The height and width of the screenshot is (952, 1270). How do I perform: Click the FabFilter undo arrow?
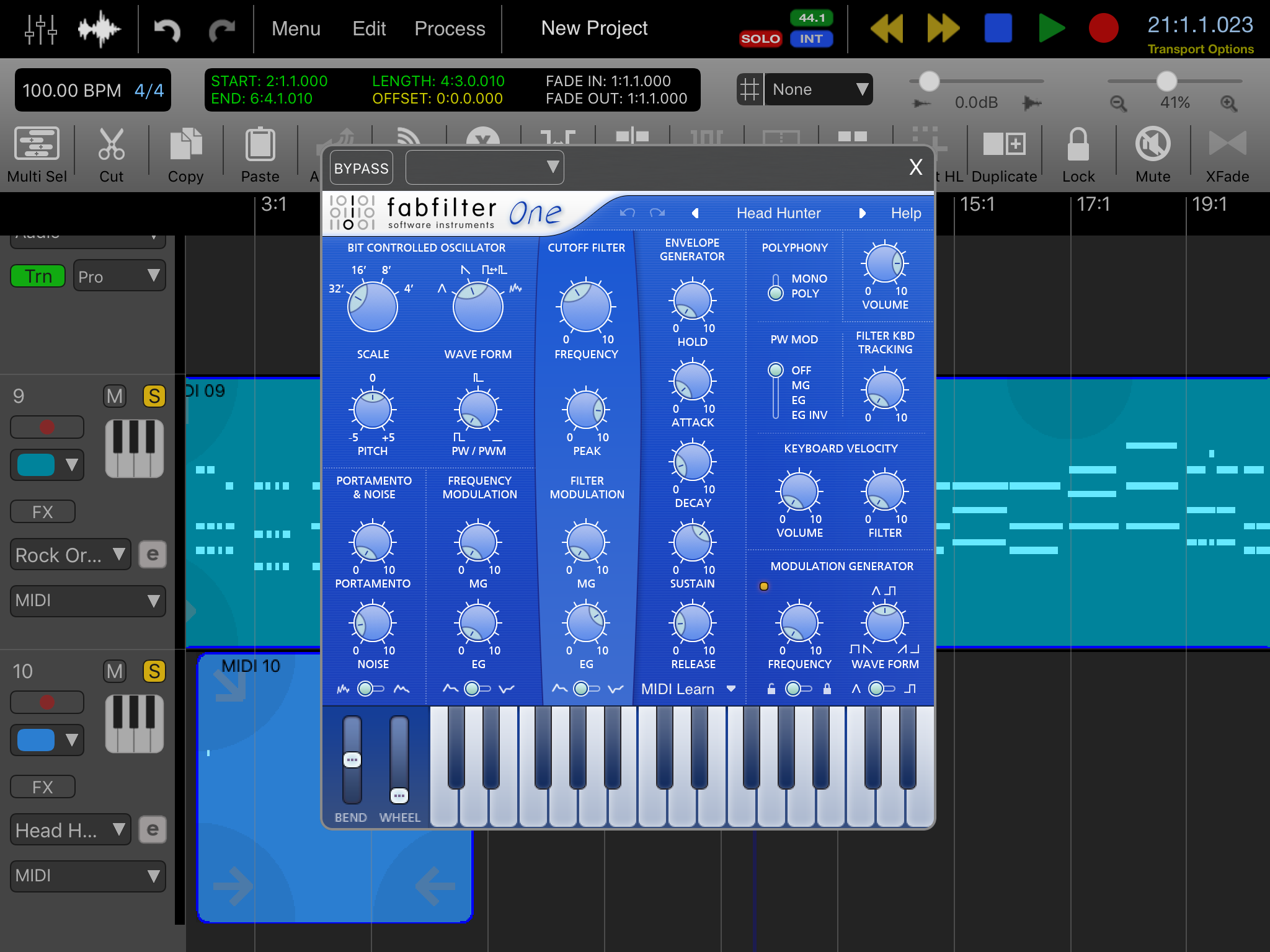pyautogui.click(x=627, y=213)
